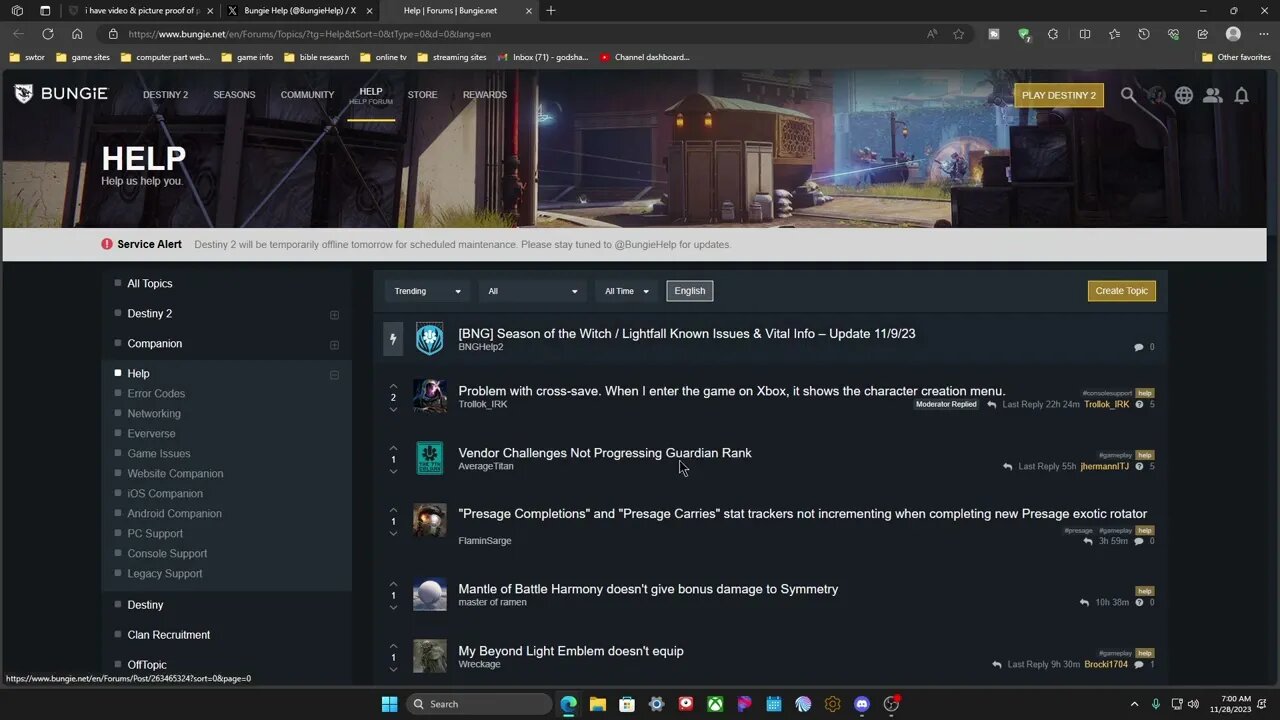Open File Explorer from the taskbar
This screenshot has width=1280, height=720.
point(597,704)
